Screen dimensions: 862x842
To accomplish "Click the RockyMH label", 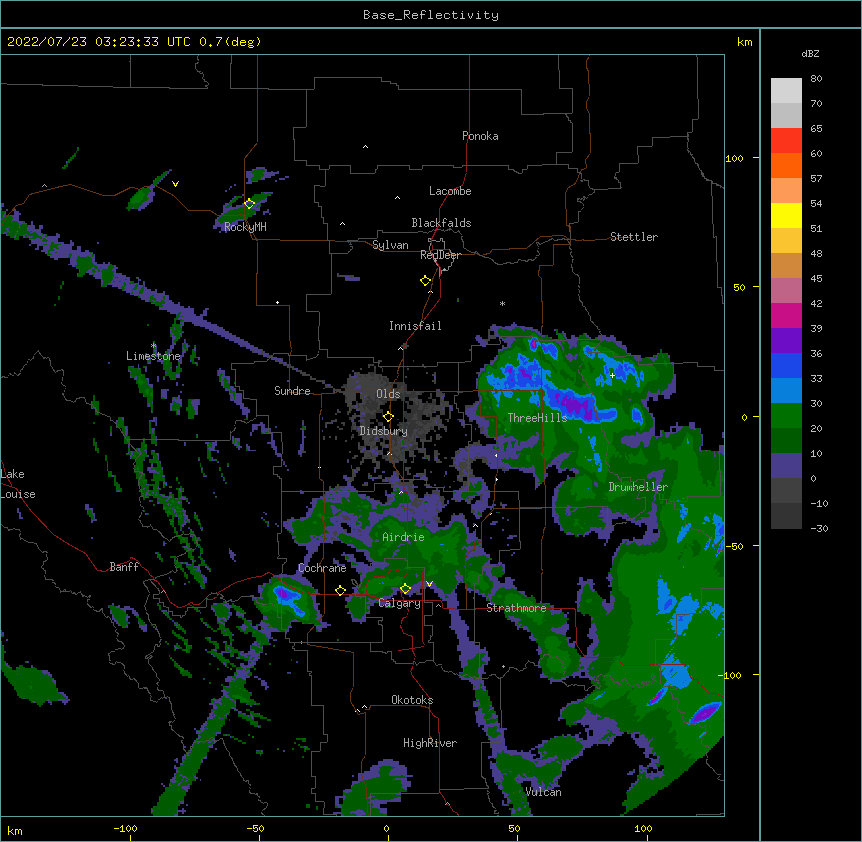I will (x=245, y=227).
